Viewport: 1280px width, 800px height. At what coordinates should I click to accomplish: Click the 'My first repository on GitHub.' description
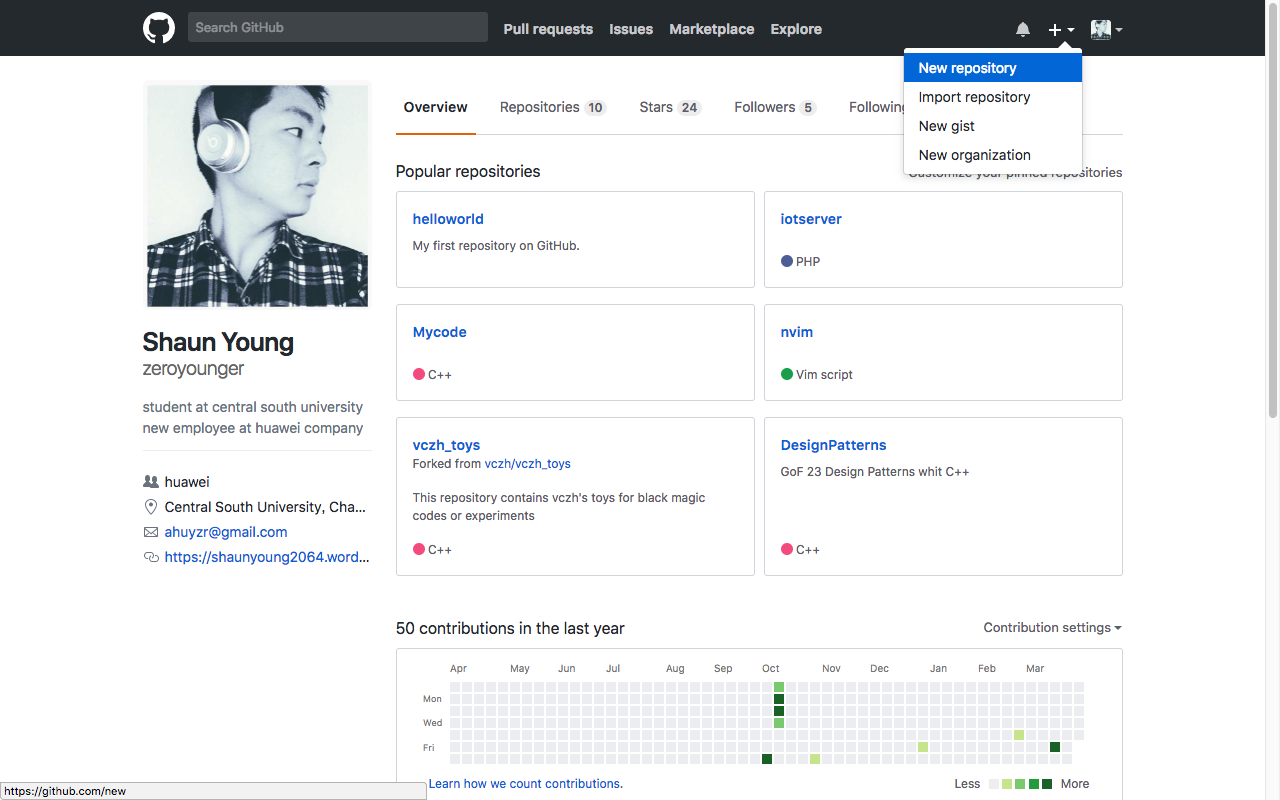pyautogui.click(x=496, y=245)
